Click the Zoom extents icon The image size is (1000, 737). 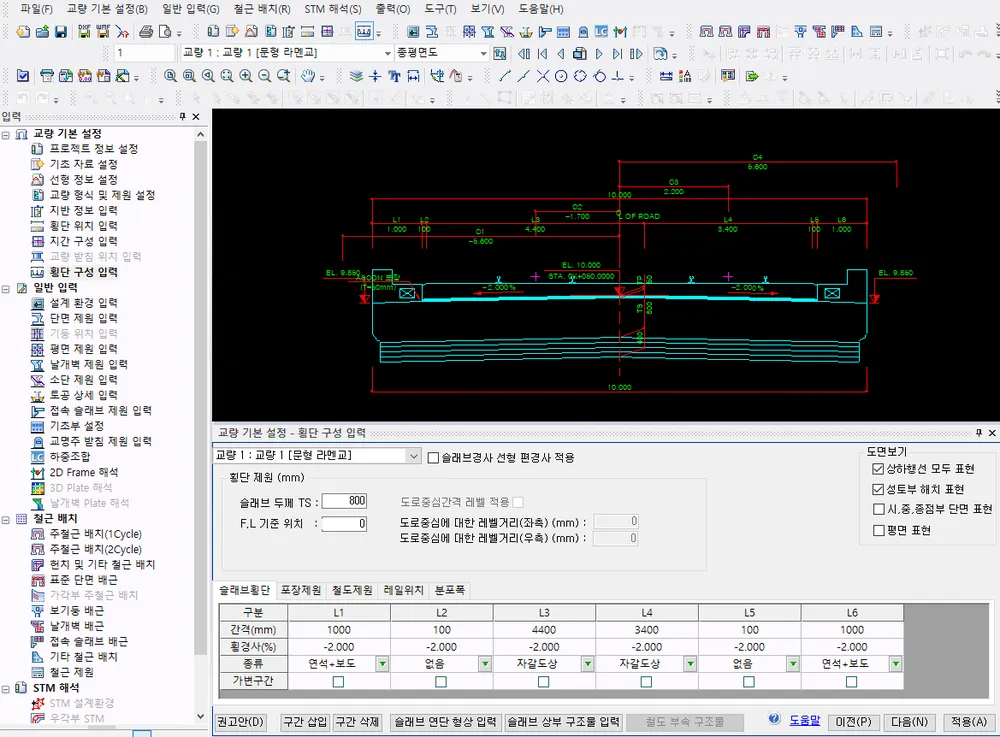pos(226,76)
